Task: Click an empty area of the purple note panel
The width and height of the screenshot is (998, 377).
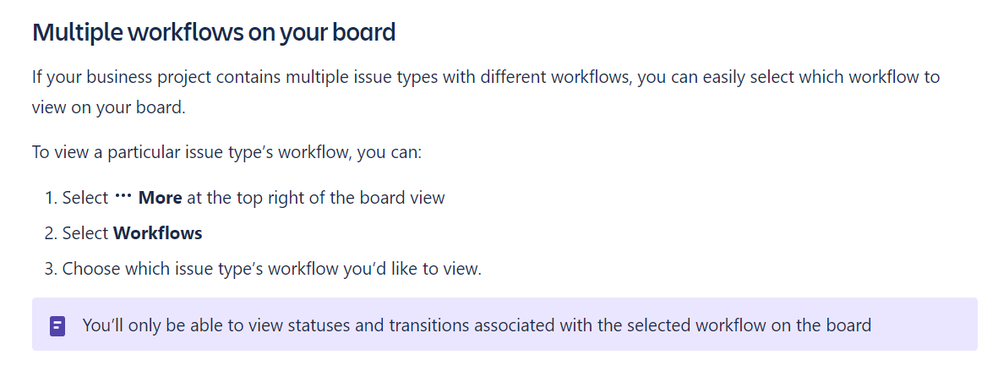Action: 923,325
